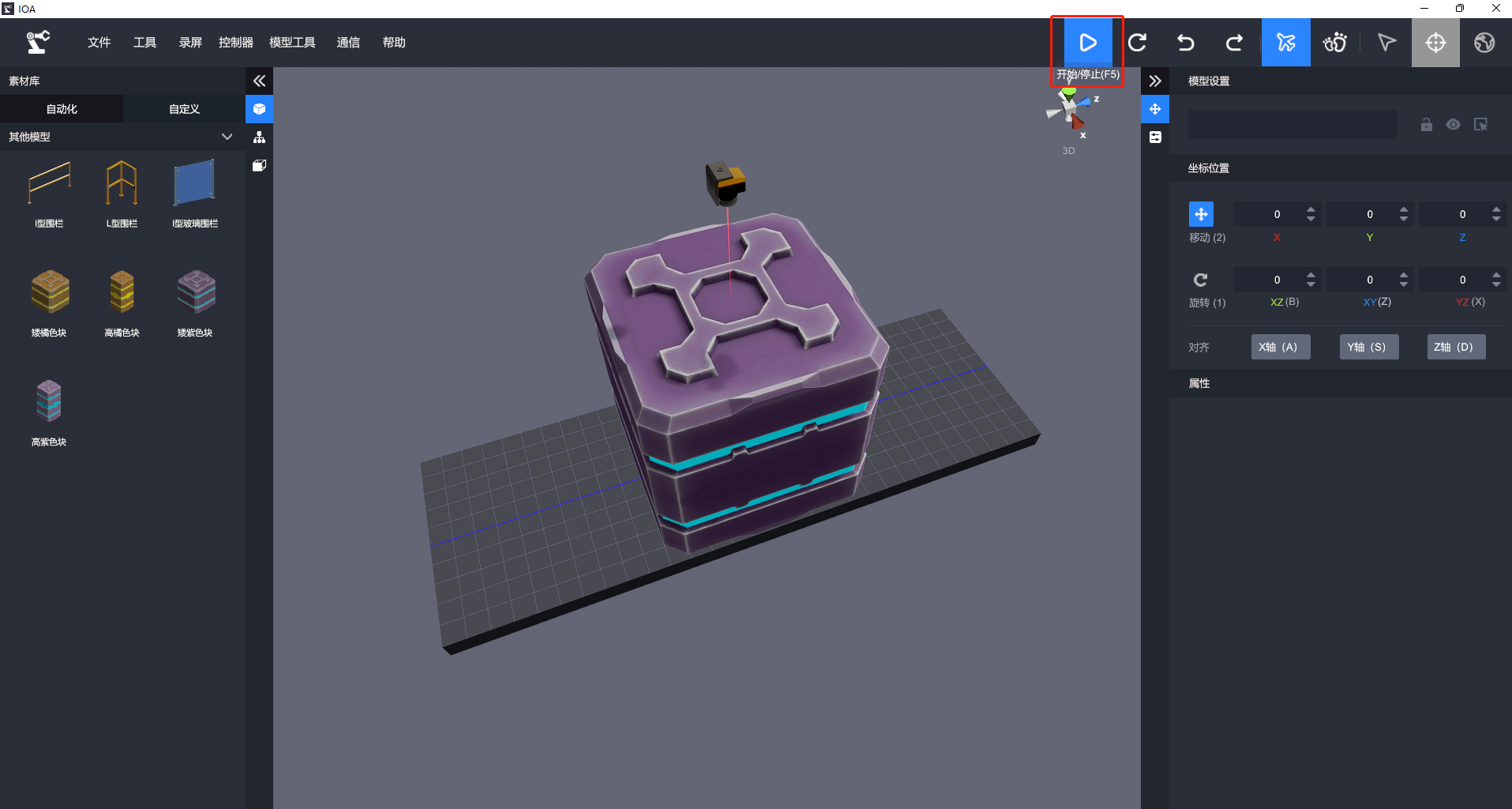
Task: Collapse the right model settings panel
Action: click(1155, 81)
